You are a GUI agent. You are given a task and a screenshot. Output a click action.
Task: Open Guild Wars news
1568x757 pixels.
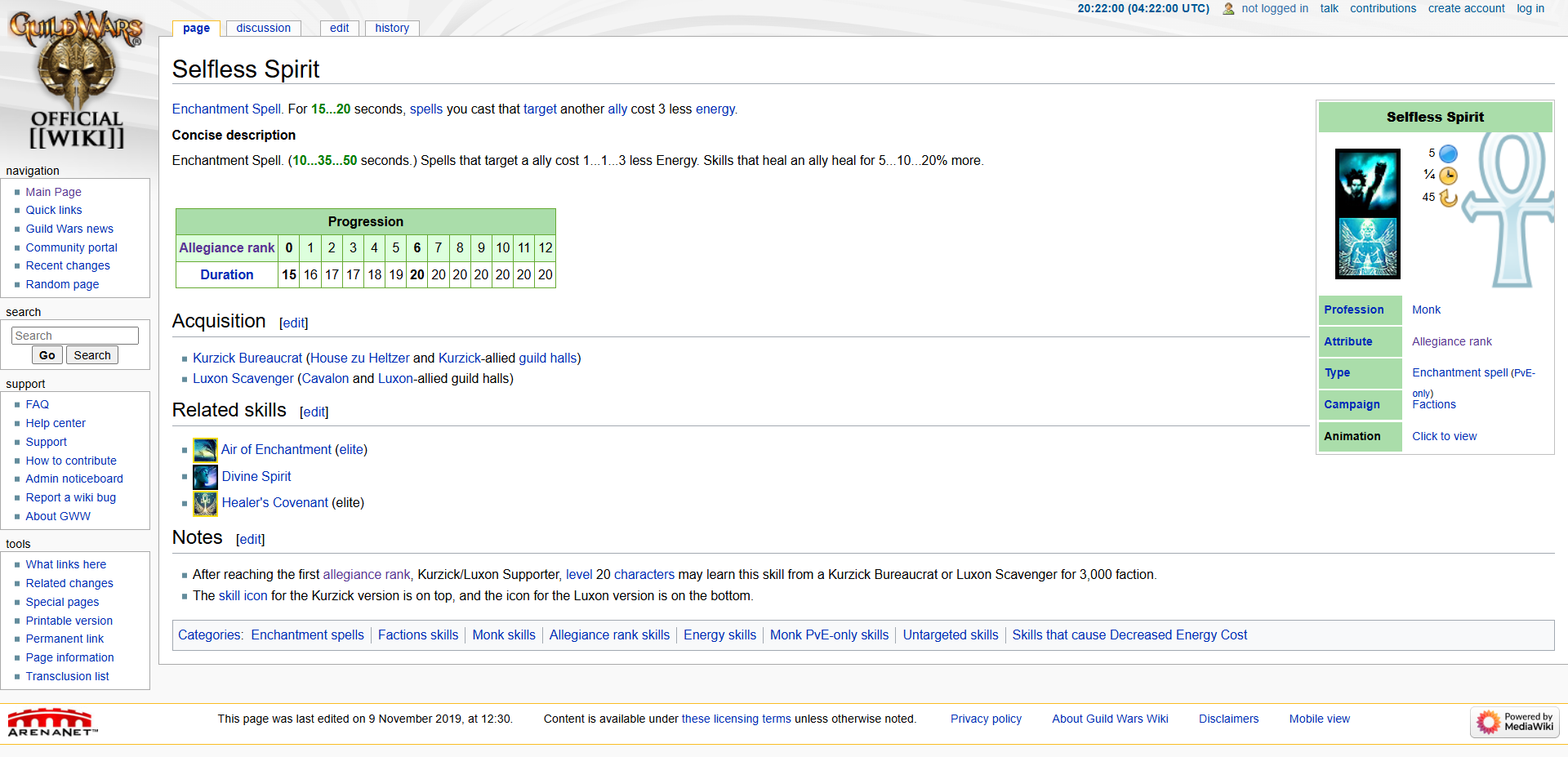pos(69,229)
